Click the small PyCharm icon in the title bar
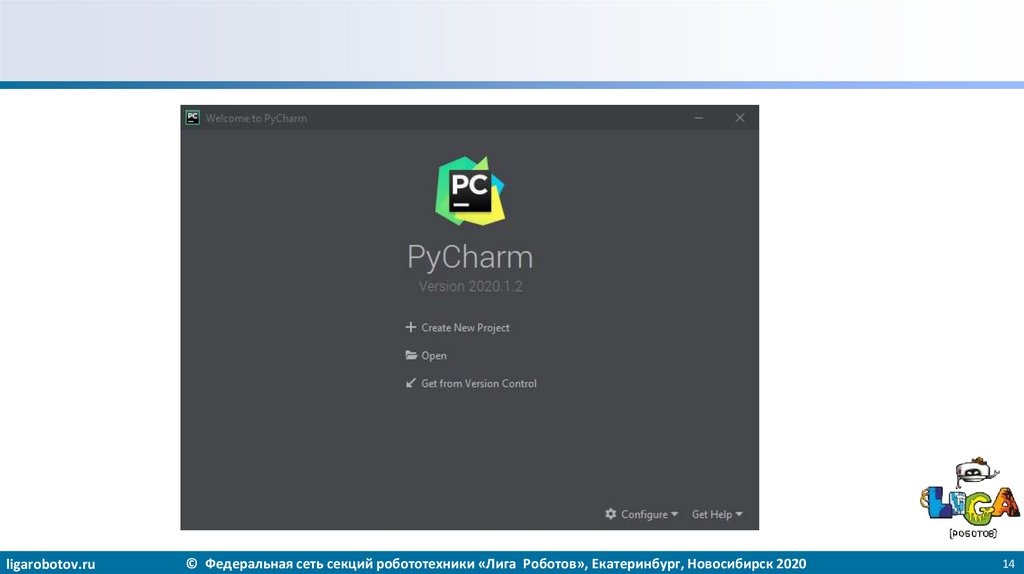The image size is (1024, 574). pos(193,118)
